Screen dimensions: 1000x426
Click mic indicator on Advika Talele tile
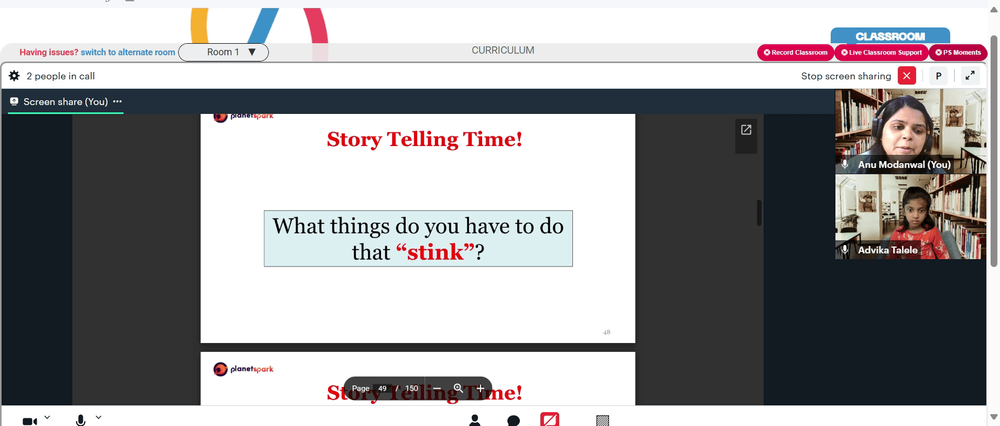845,250
